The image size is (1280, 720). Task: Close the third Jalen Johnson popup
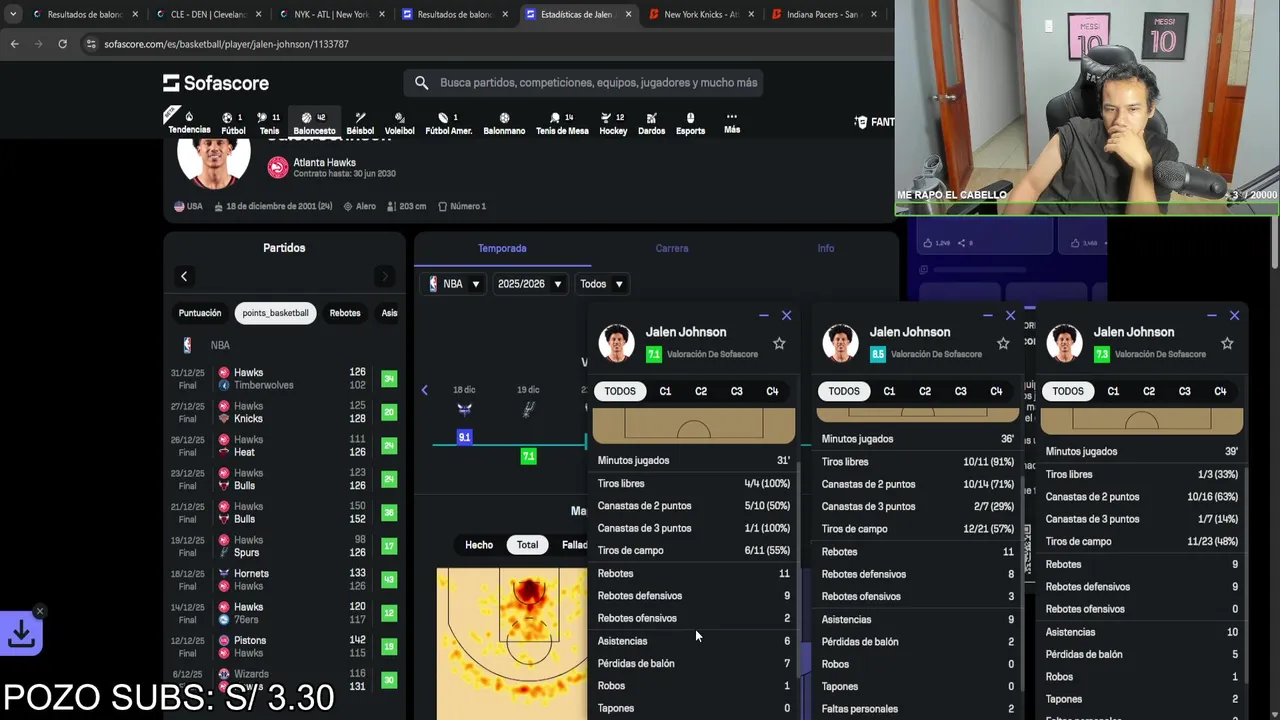pos(1234,315)
